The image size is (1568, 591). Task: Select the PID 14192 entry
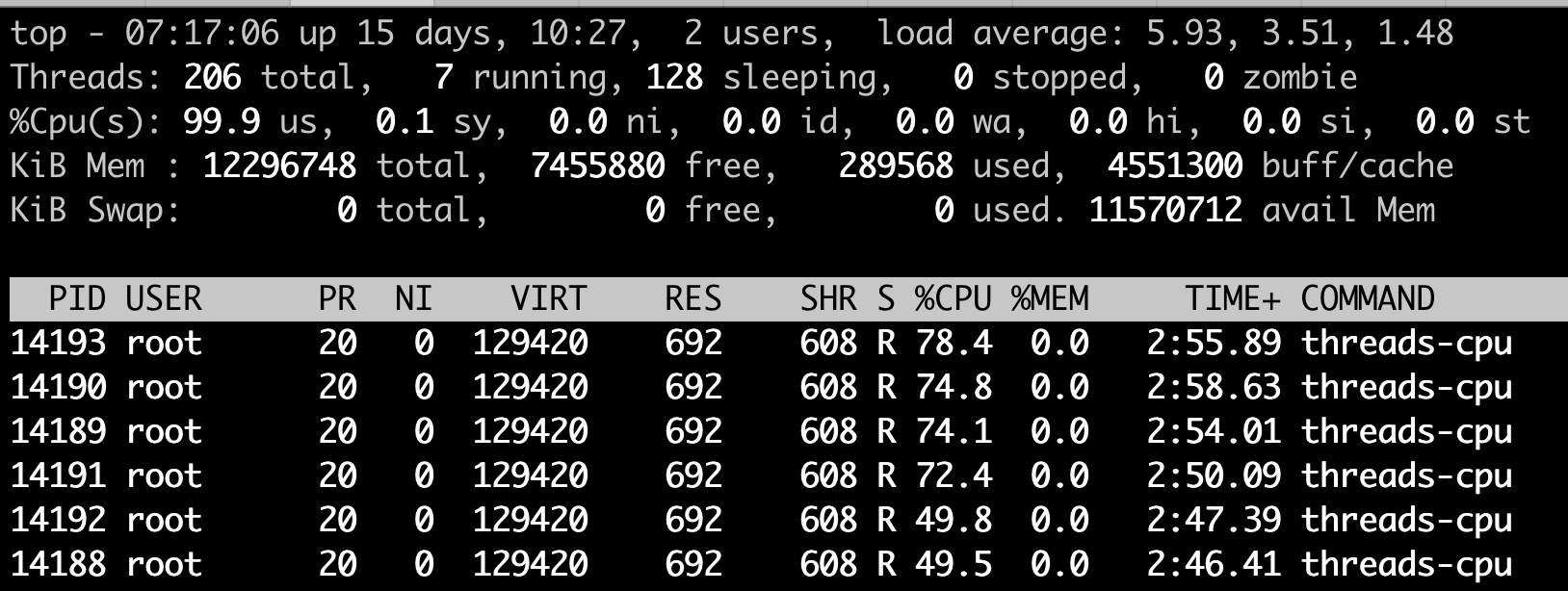click(58, 520)
